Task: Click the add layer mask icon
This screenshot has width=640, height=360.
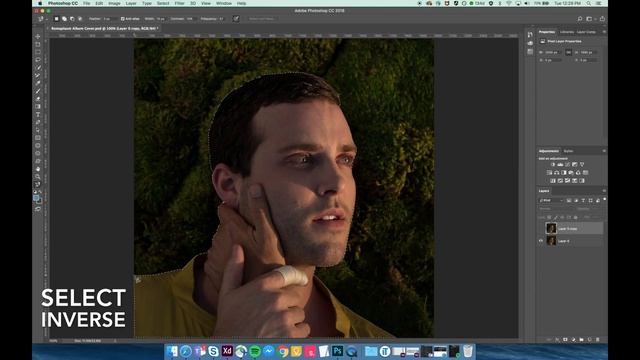Action: pos(565,340)
